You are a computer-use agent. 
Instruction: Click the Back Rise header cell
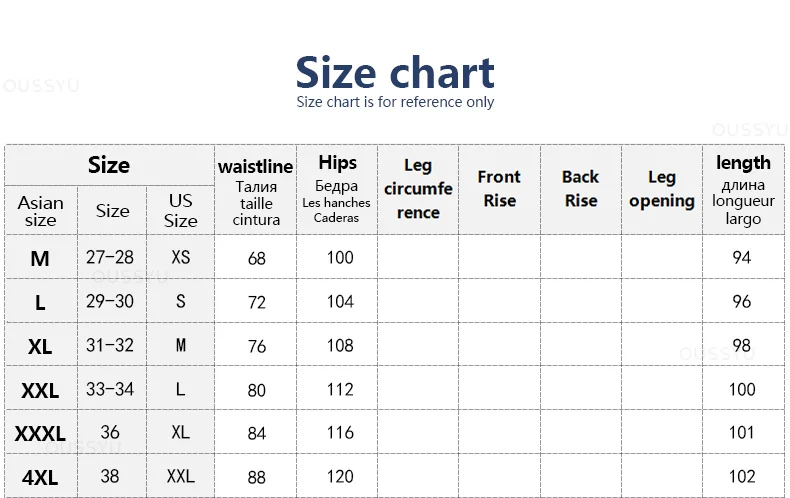tap(581, 191)
